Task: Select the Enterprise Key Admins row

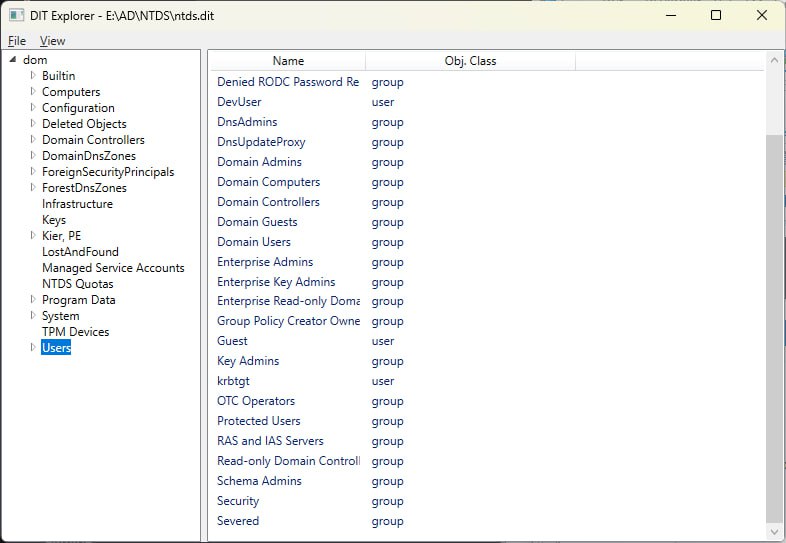Action: [x=486, y=282]
